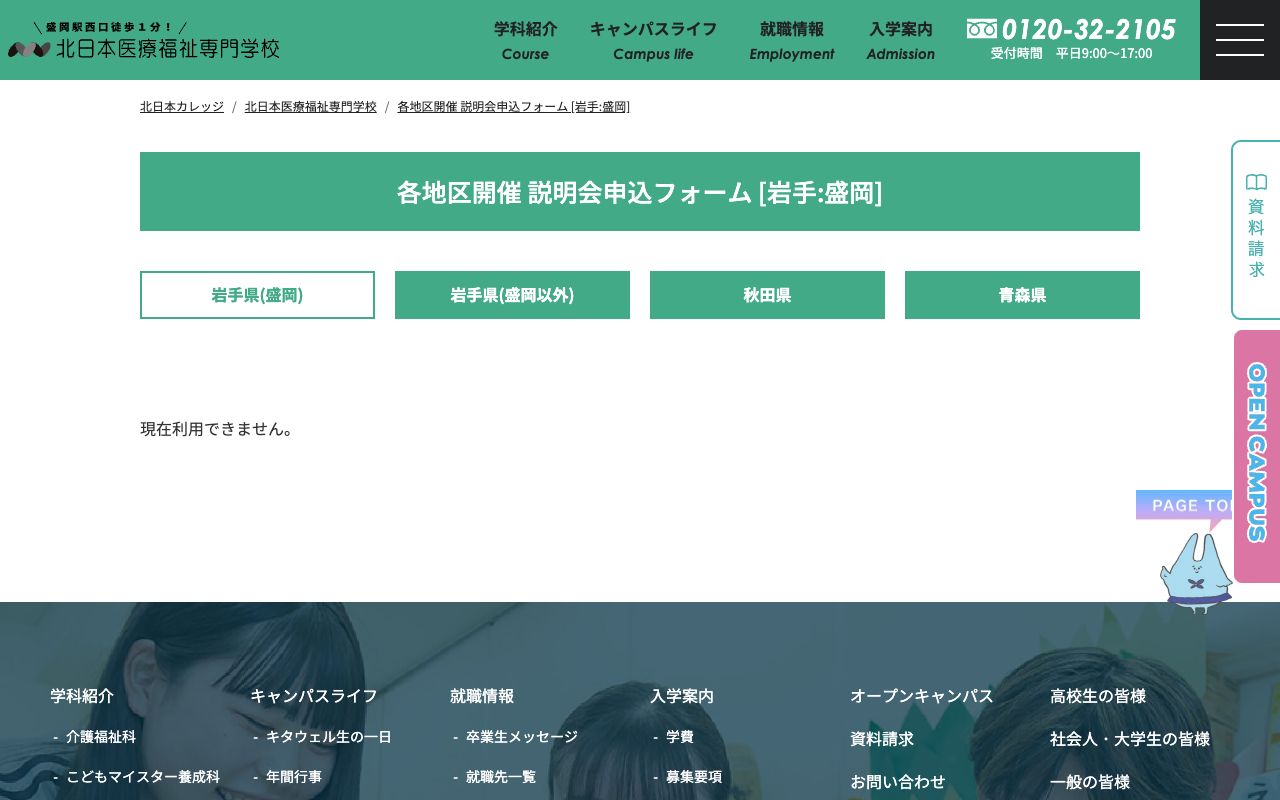Click the PAGE TOP speech bubble

click(1184, 506)
